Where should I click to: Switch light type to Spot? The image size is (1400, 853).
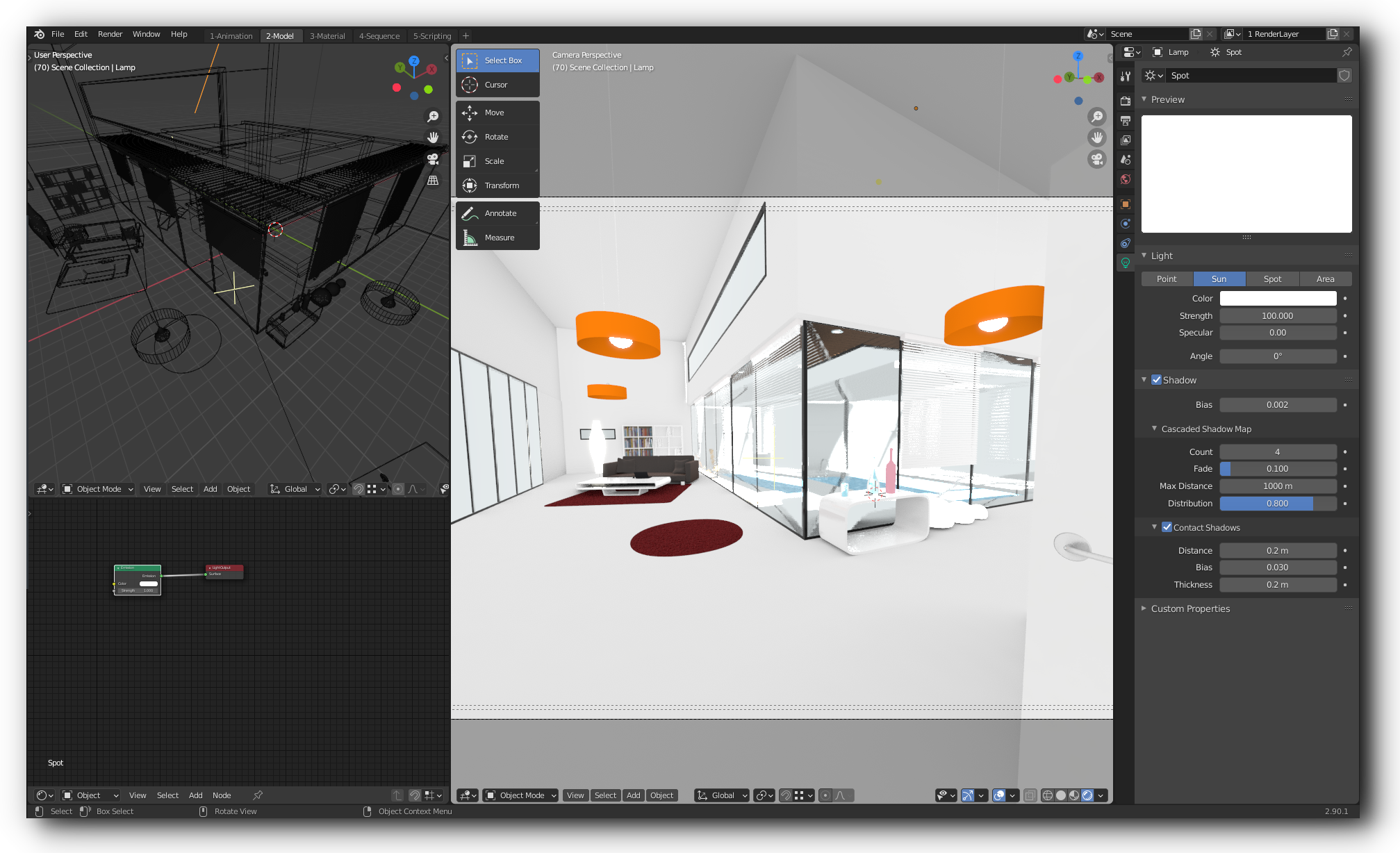[1272, 279]
